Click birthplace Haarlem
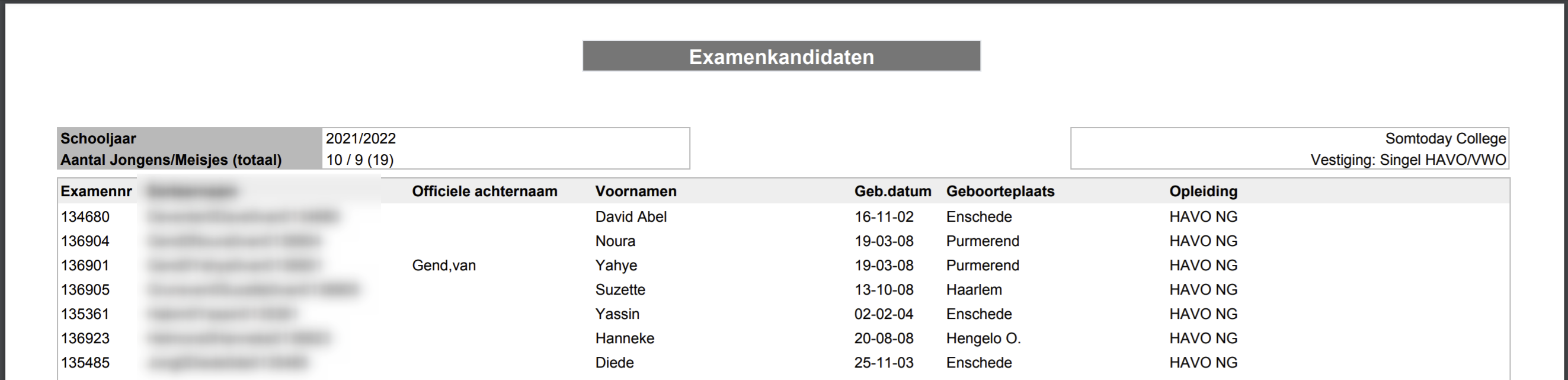 click(973, 290)
